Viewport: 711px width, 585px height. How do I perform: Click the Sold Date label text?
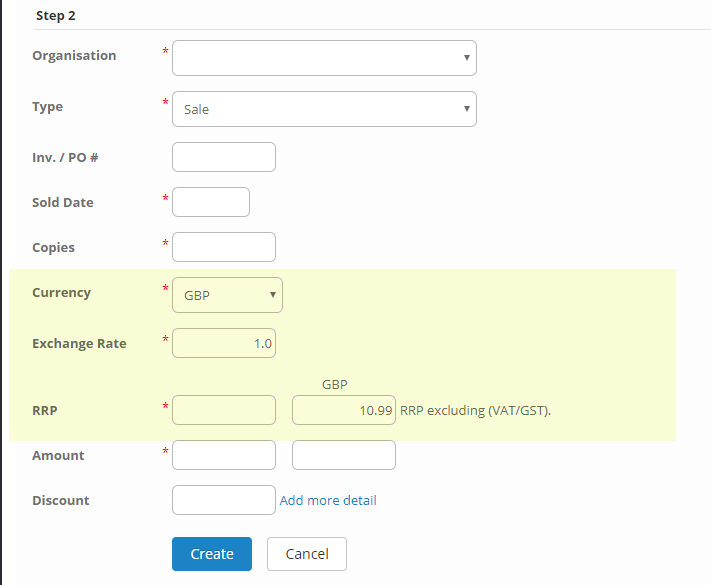[62, 202]
